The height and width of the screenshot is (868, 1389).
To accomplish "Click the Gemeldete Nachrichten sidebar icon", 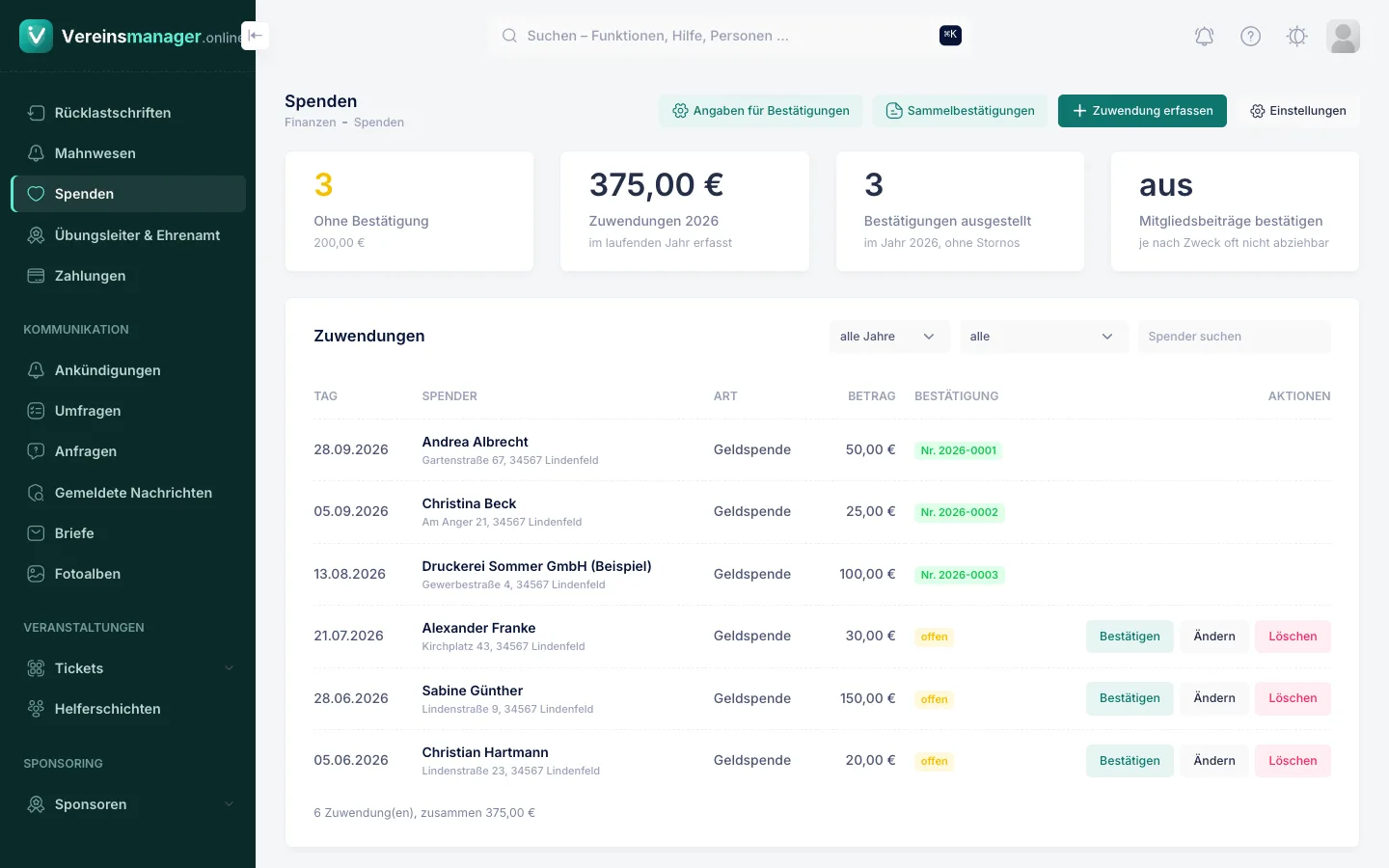I will coord(36,493).
